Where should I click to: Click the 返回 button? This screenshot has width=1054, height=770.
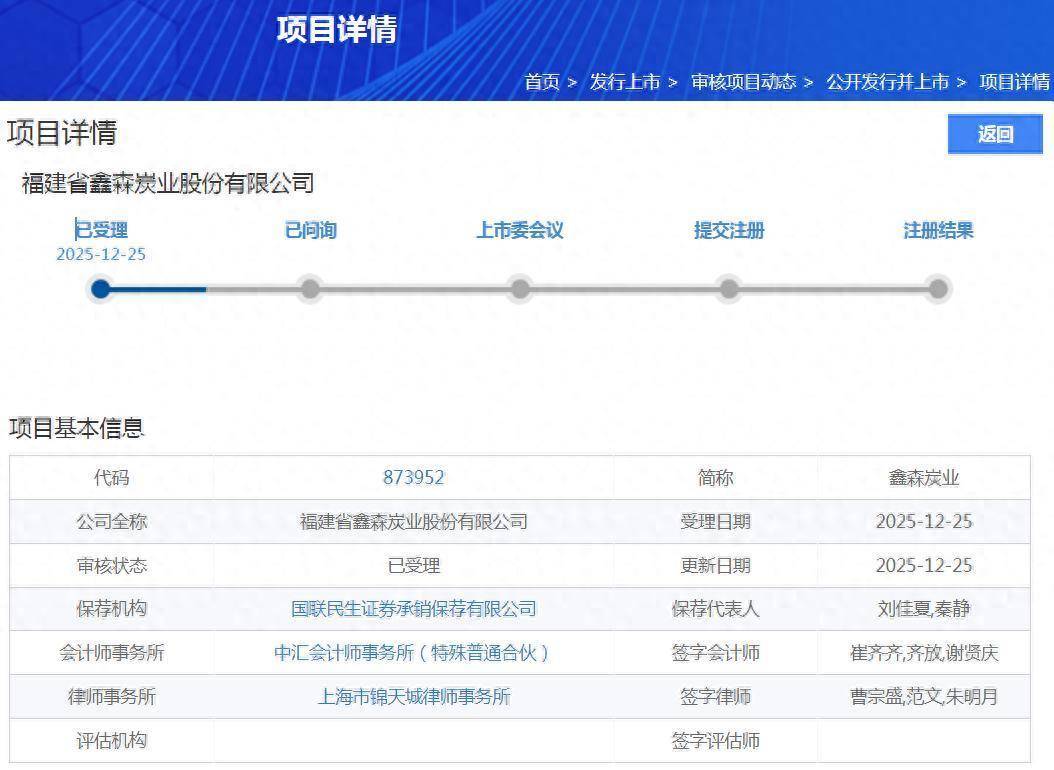coord(994,135)
